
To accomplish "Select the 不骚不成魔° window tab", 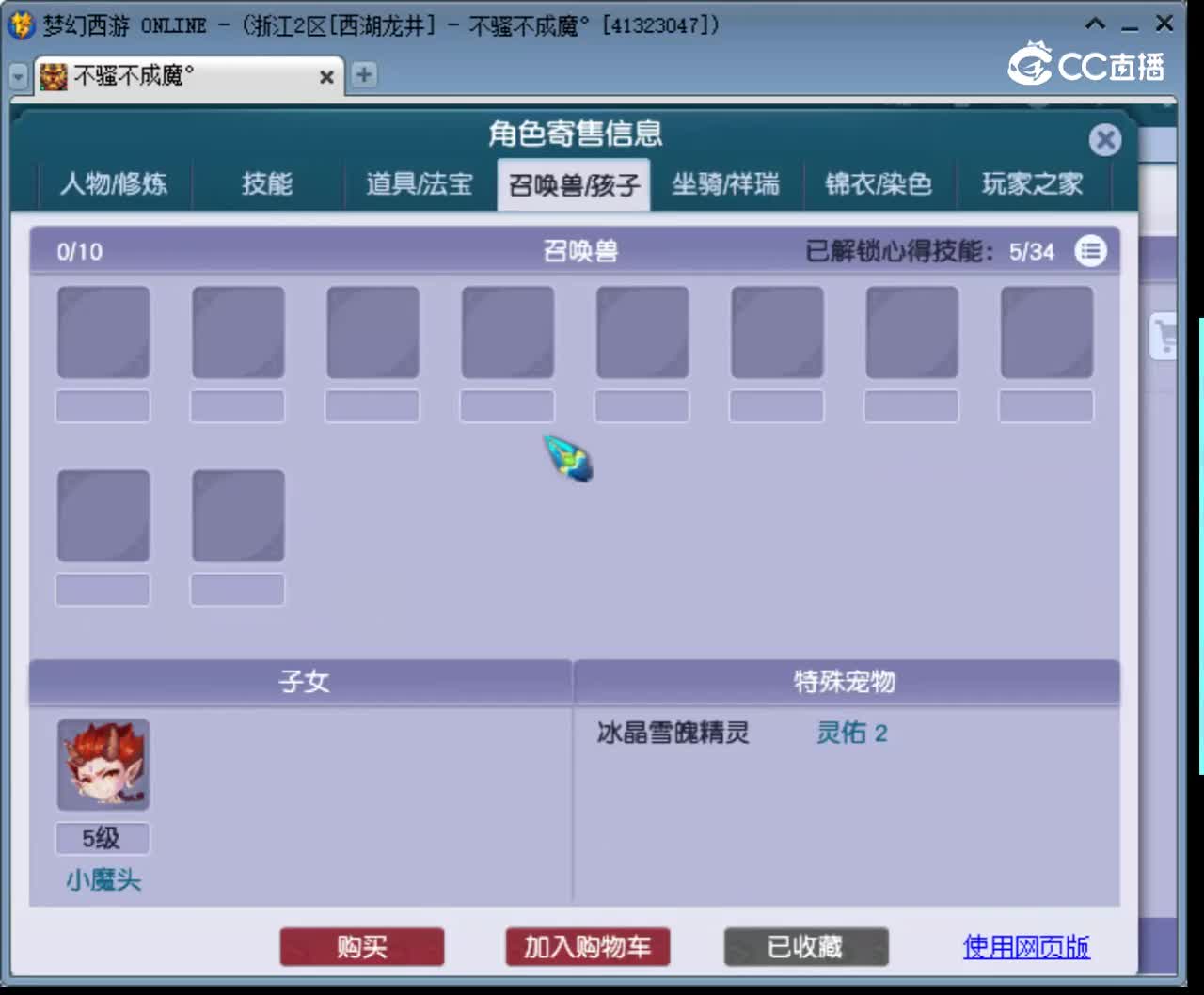I will click(x=188, y=76).
